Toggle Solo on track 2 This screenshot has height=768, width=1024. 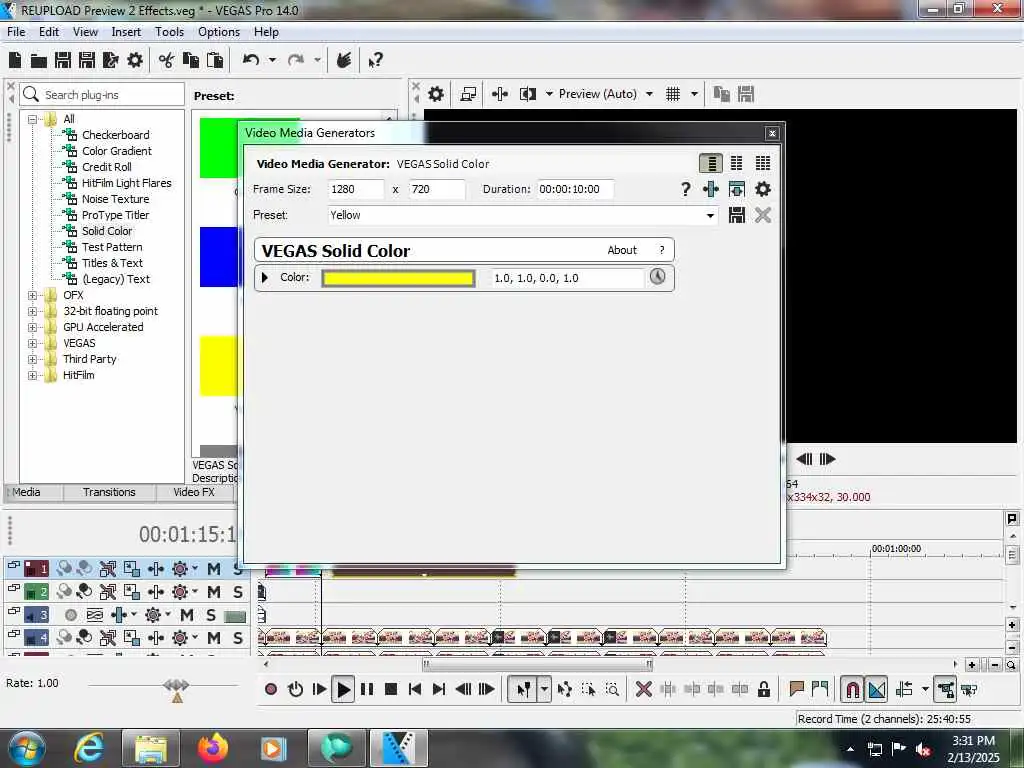pyautogui.click(x=238, y=592)
